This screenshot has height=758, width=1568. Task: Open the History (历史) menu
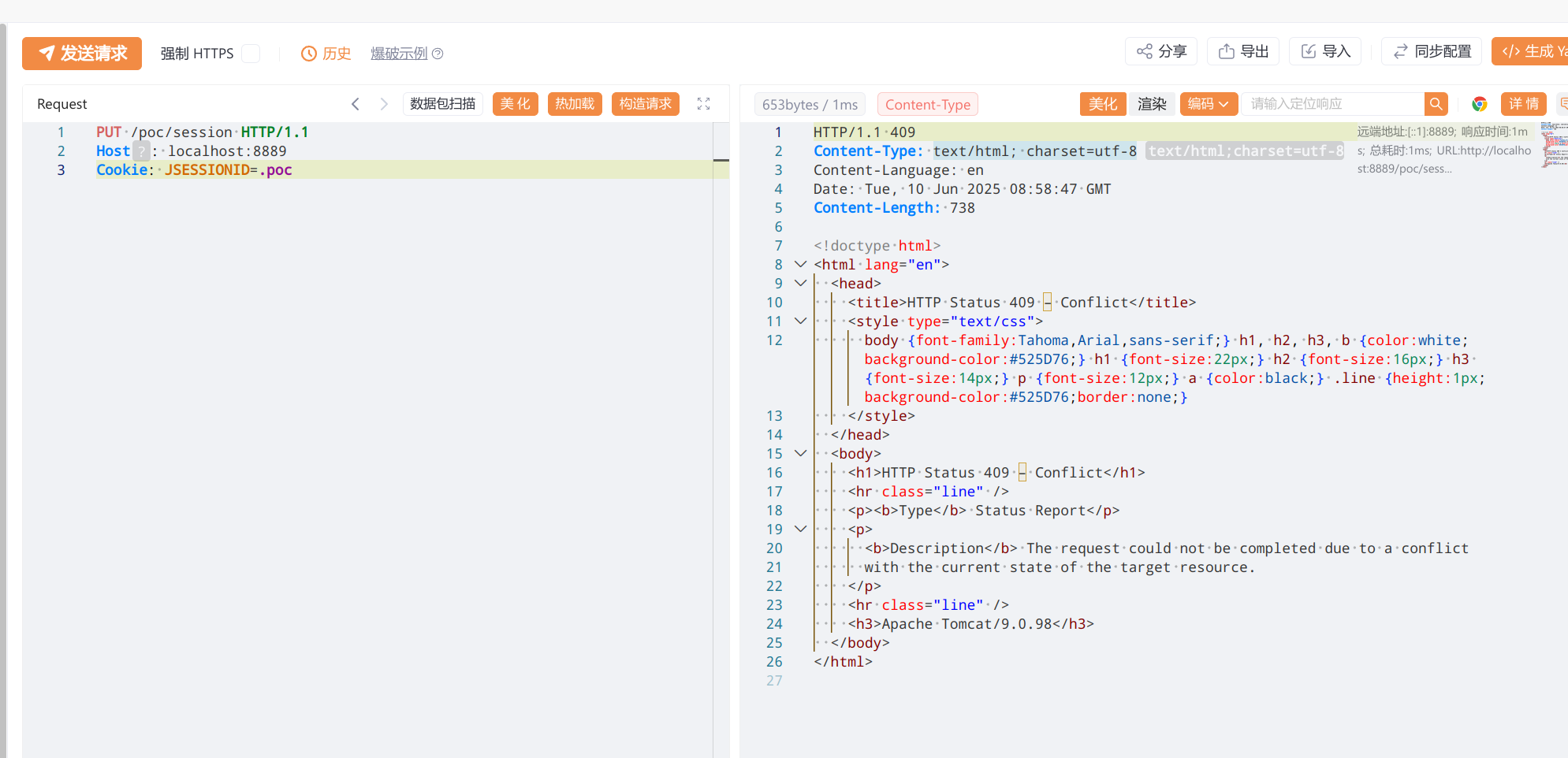click(326, 54)
